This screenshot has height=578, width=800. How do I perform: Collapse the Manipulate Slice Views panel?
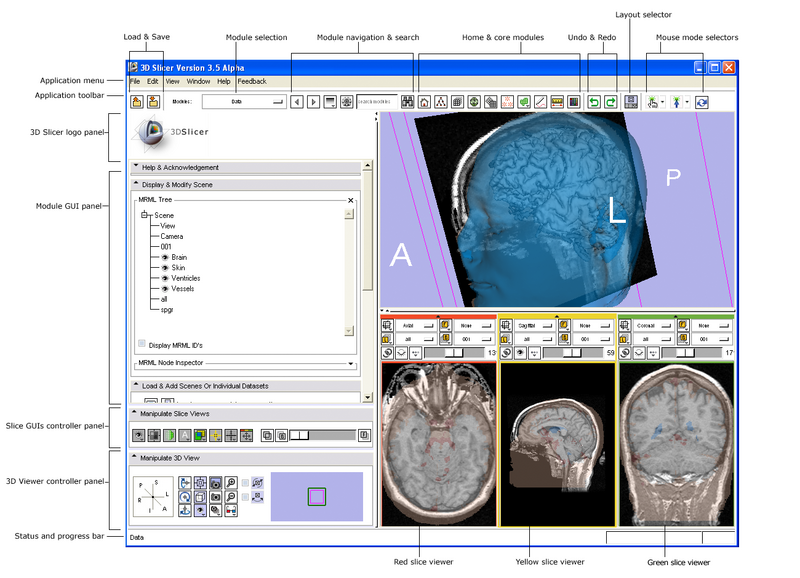click(x=136, y=413)
